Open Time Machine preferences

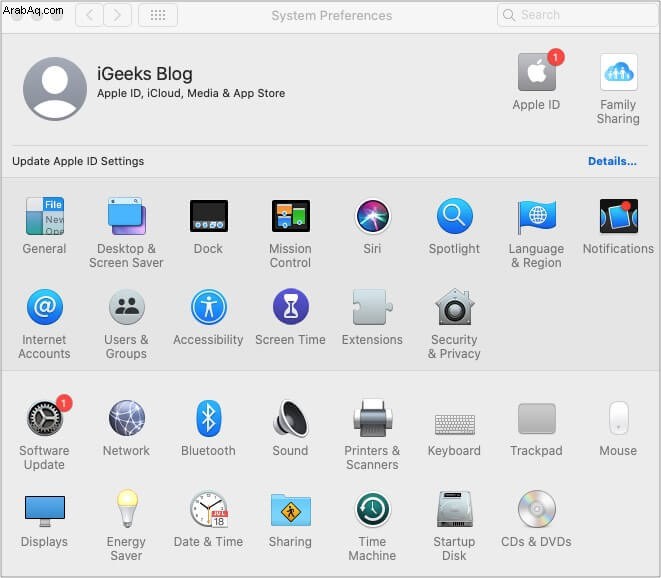point(372,509)
